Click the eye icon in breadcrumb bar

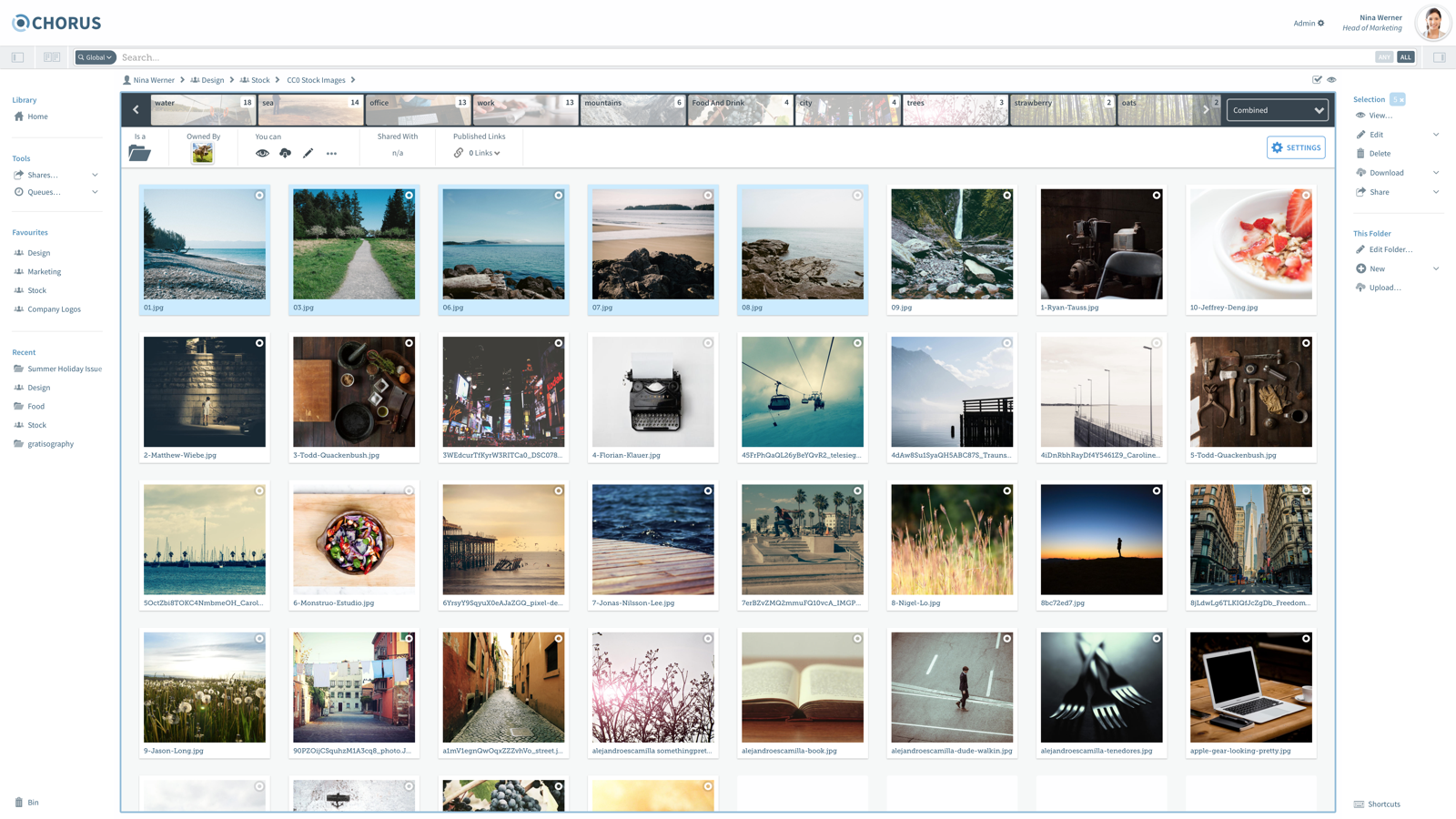[x=1331, y=80]
